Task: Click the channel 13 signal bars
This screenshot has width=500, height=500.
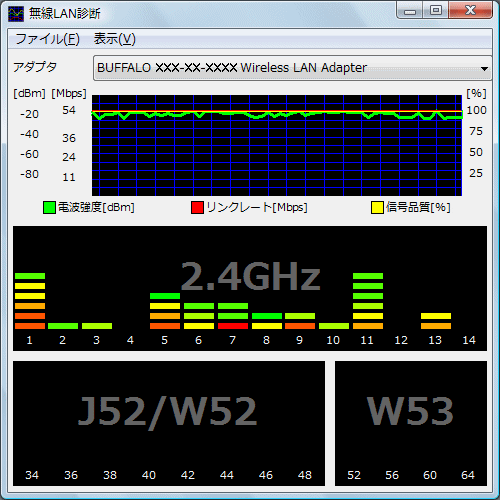Action: pyautogui.click(x=436, y=321)
